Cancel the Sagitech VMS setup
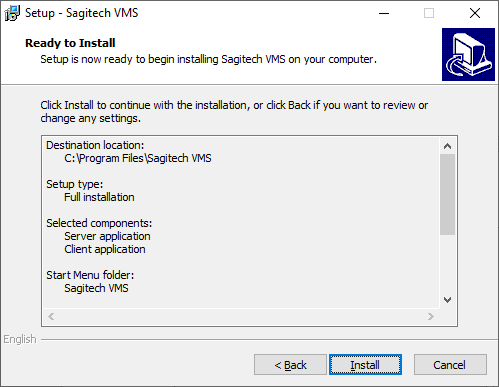This screenshot has width=499, height=387. click(450, 365)
